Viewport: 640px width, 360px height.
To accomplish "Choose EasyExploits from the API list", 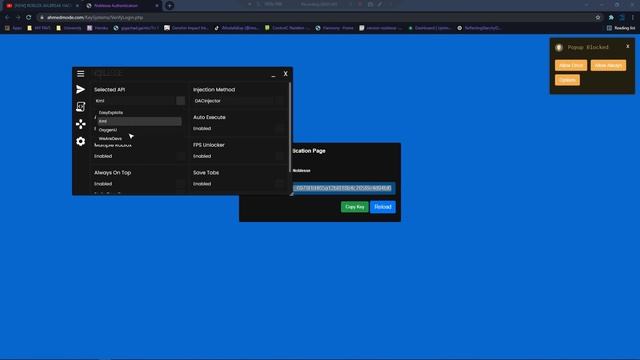I will click(x=140, y=113).
